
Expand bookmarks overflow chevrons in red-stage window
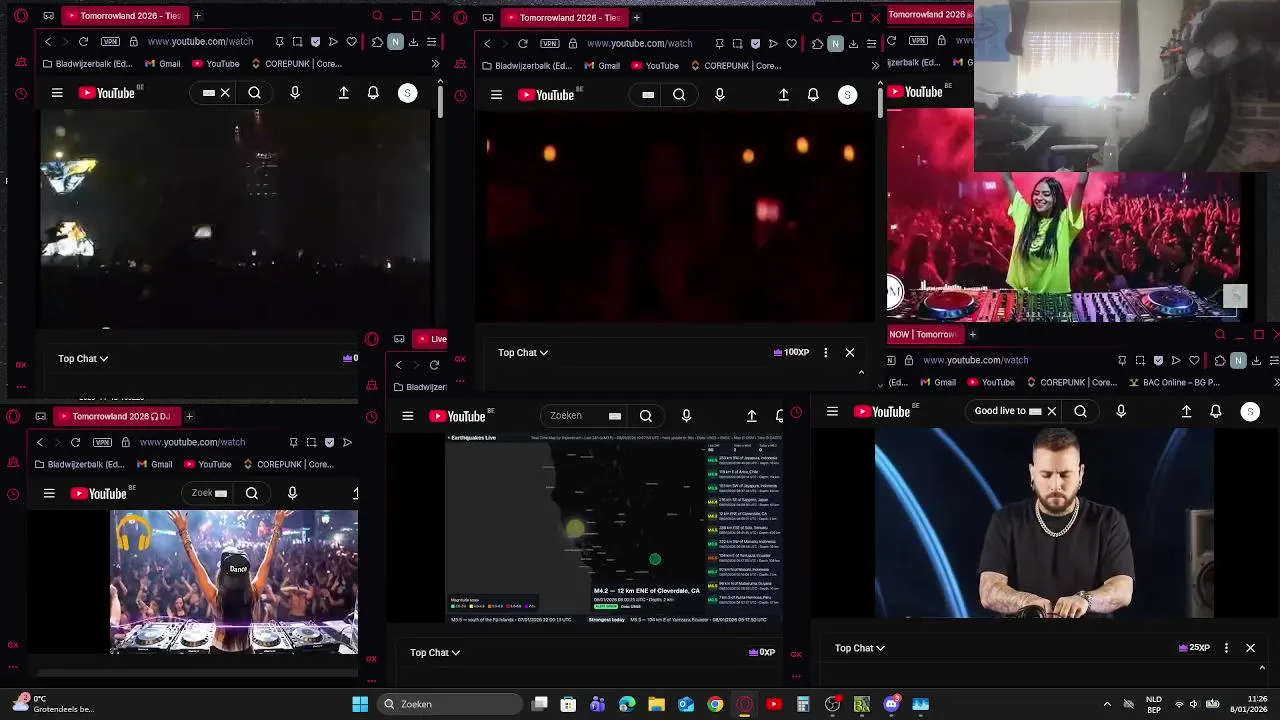[875, 66]
